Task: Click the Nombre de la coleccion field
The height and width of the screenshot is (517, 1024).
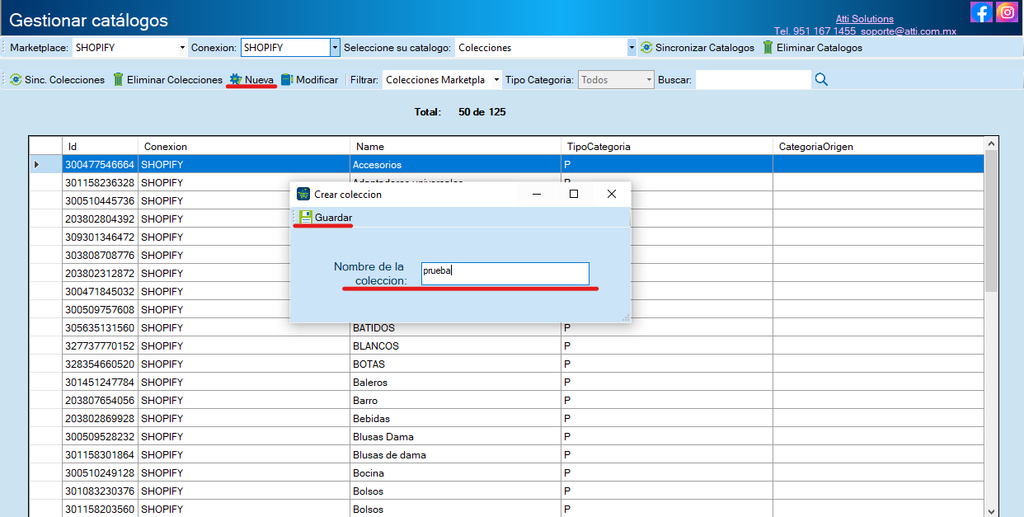Action: click(505, 274)
